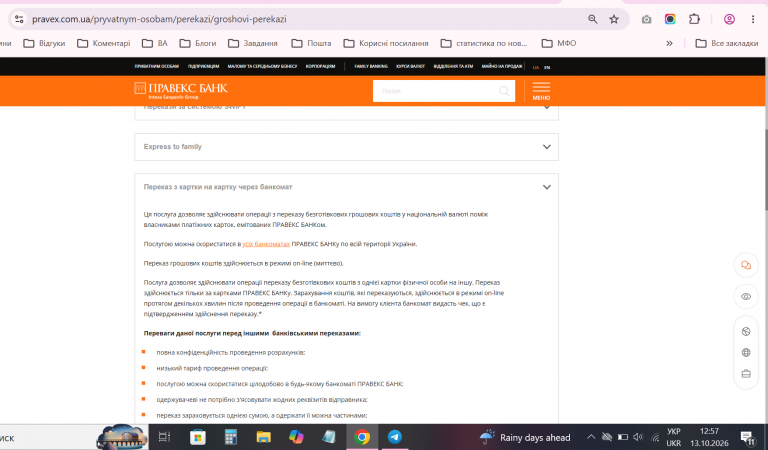
Task: Open the orange chat bubble widget
Action: [x=746, y=265]
